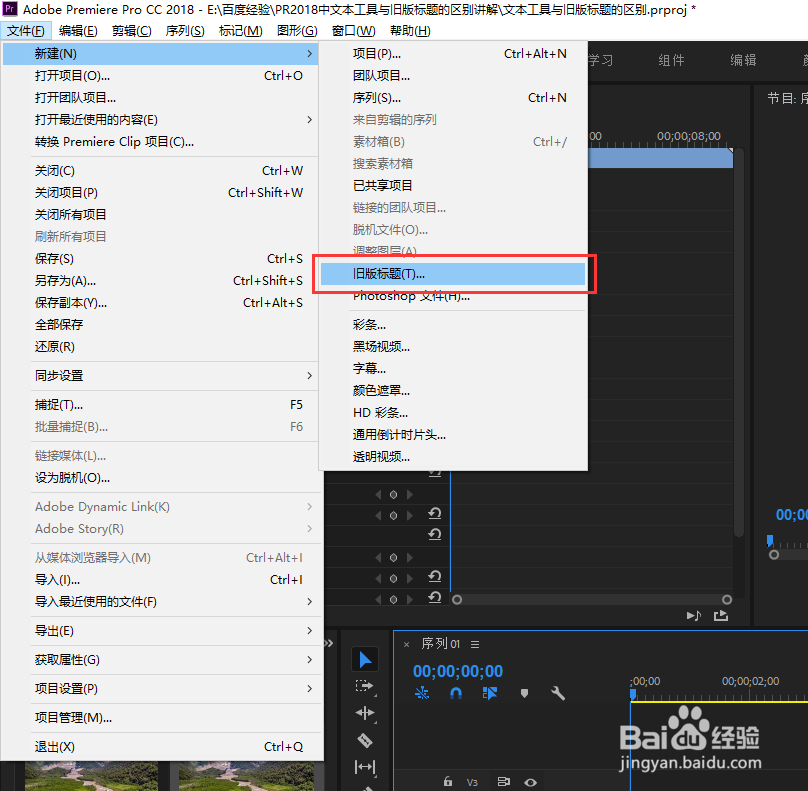Click the Effect Controls vertical scrollbar
Screen dimensions: 808x791
point(738,343)
